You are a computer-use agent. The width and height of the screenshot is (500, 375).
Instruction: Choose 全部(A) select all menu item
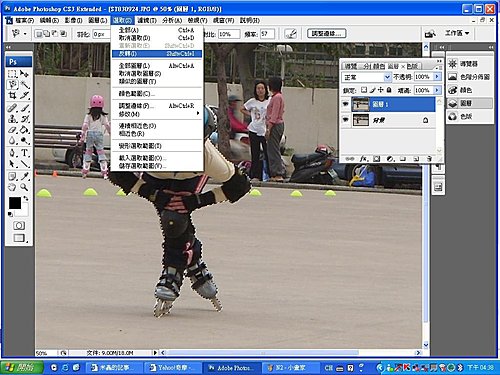156,30
